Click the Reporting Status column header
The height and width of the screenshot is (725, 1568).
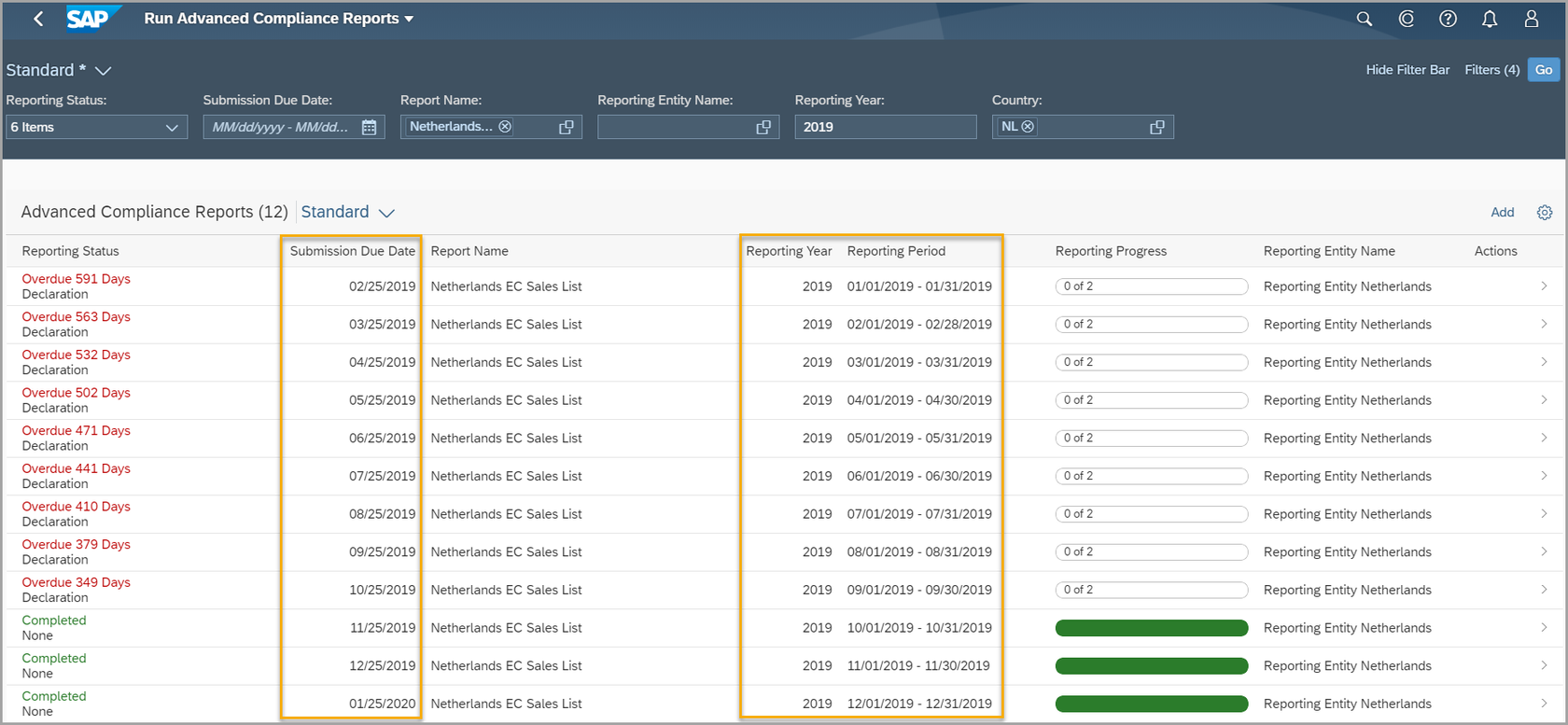click(x=71, y=251)
